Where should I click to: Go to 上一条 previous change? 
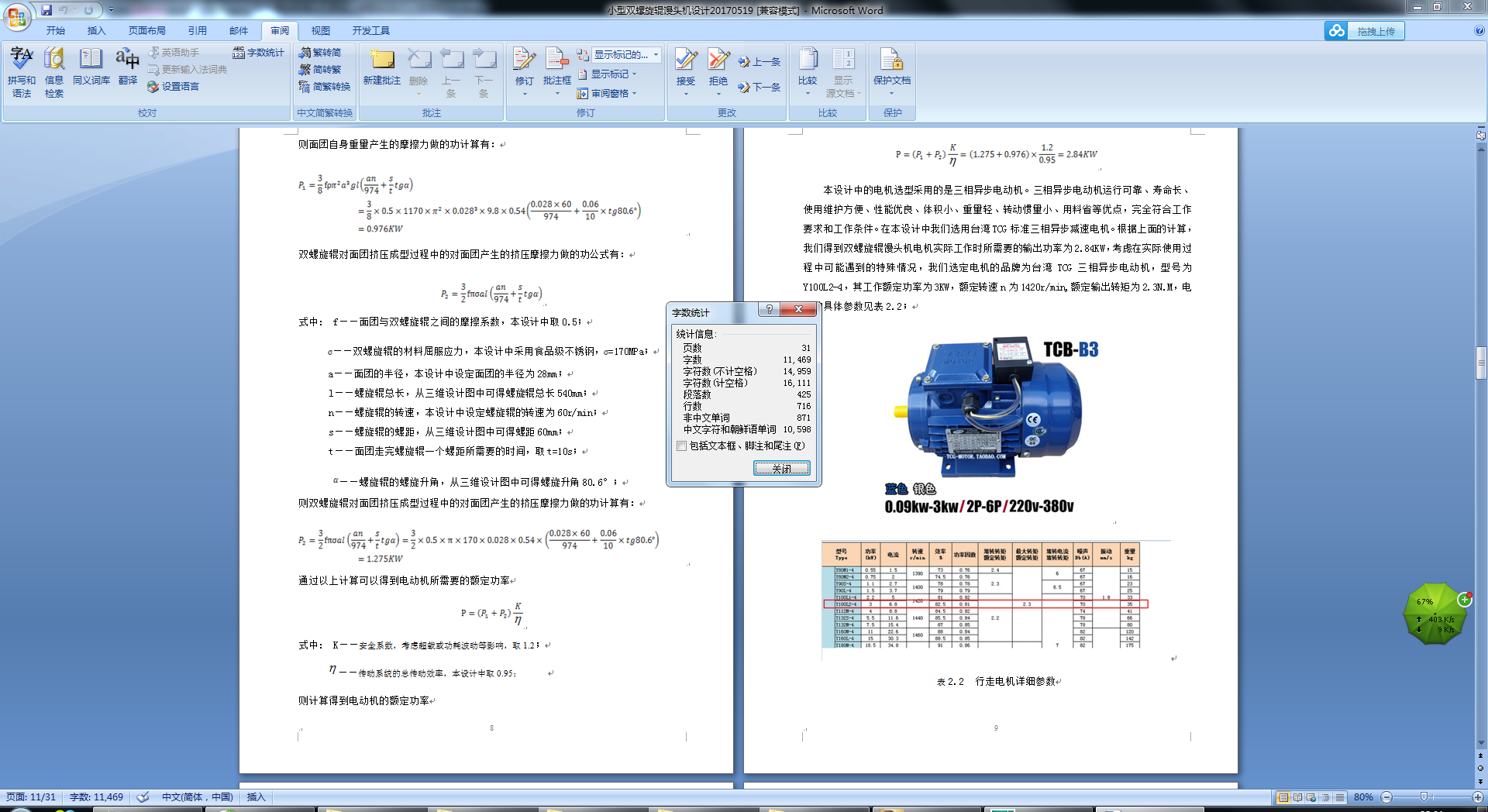pos(759,62)
